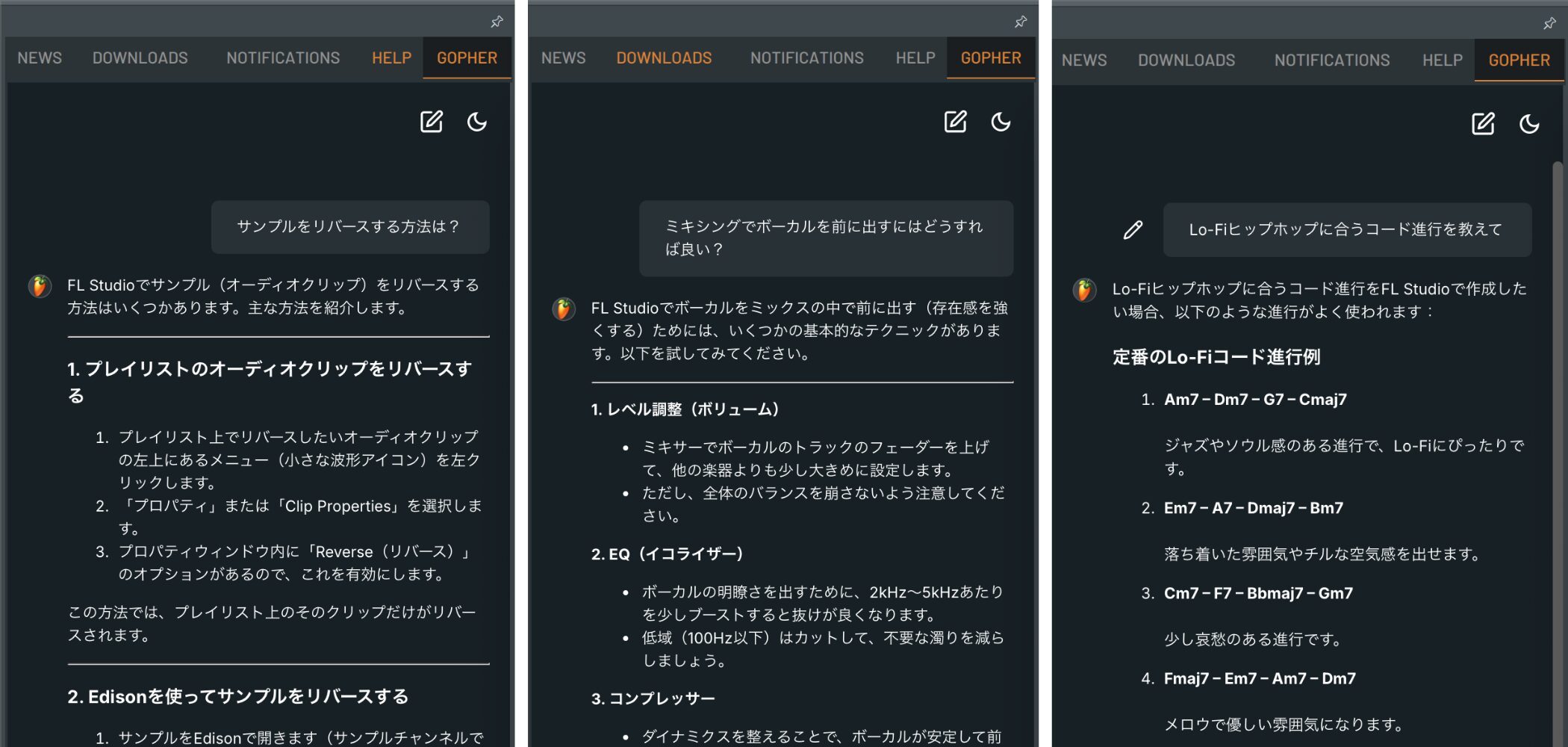Screen dimensions: 1568x747
Task: Toggle dark mode moon icon in middle panel
Action: [x=1001, y=122]
